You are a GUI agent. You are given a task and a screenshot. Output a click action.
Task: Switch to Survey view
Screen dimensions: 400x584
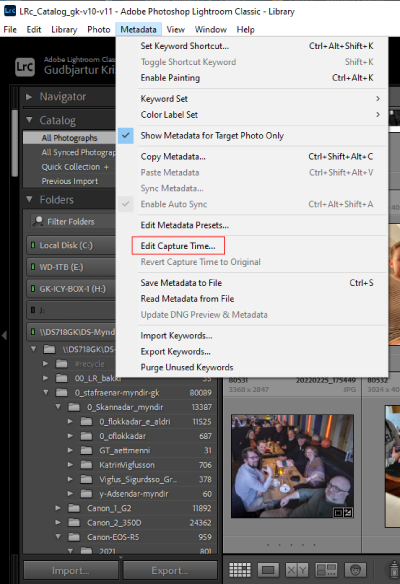(x=326, y=569)
